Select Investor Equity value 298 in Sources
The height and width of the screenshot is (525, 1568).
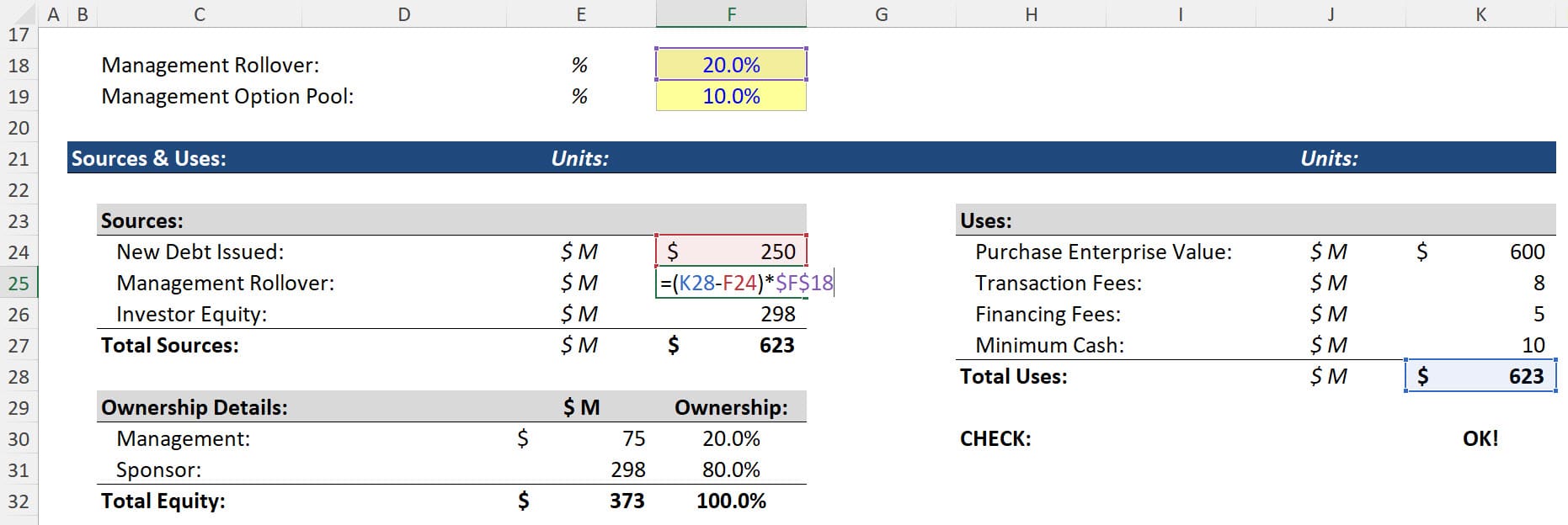(x=731, y=314)
